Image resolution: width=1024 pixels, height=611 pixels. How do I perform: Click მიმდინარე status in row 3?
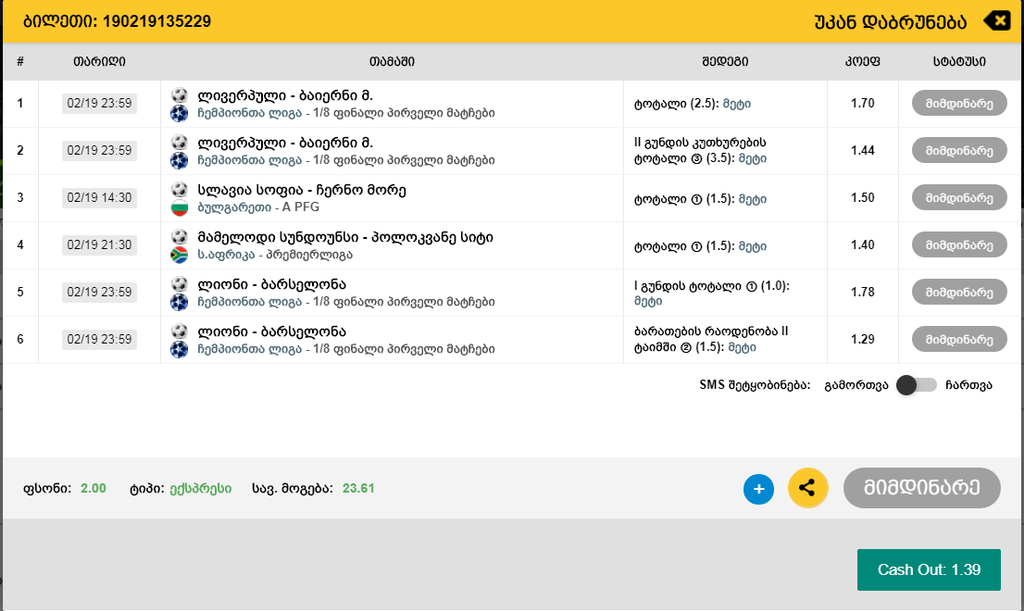click(x=959, y=198)
